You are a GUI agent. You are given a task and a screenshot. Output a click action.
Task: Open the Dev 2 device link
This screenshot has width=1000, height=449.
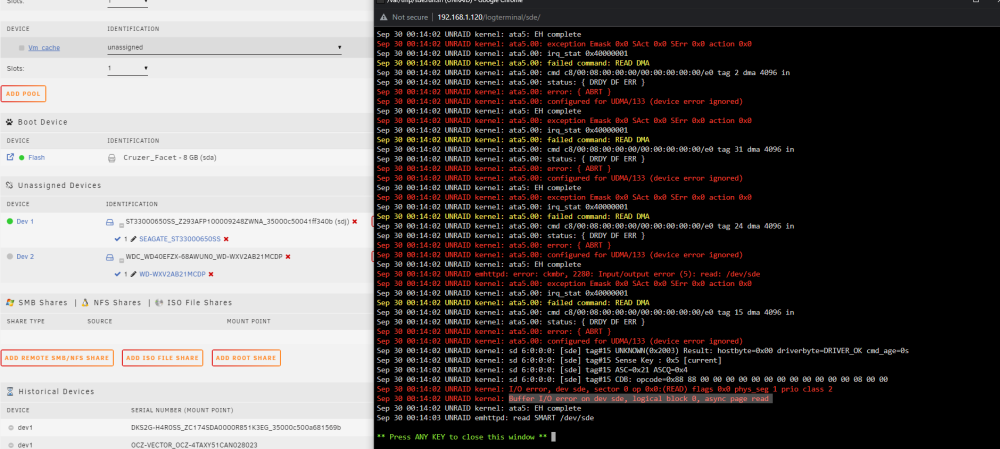pyautogui.click(x=25, y=256)
